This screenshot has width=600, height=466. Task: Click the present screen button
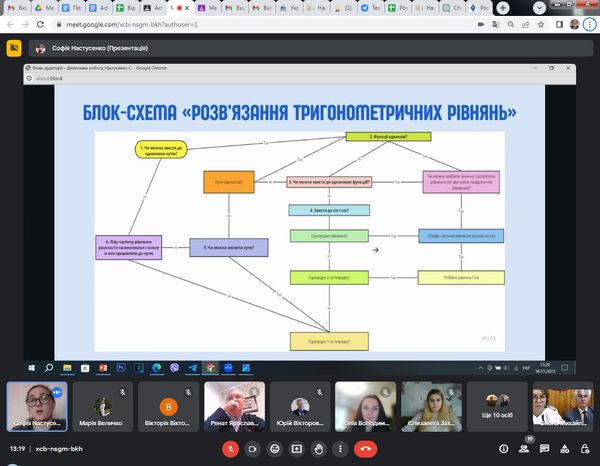click(298, 449)
